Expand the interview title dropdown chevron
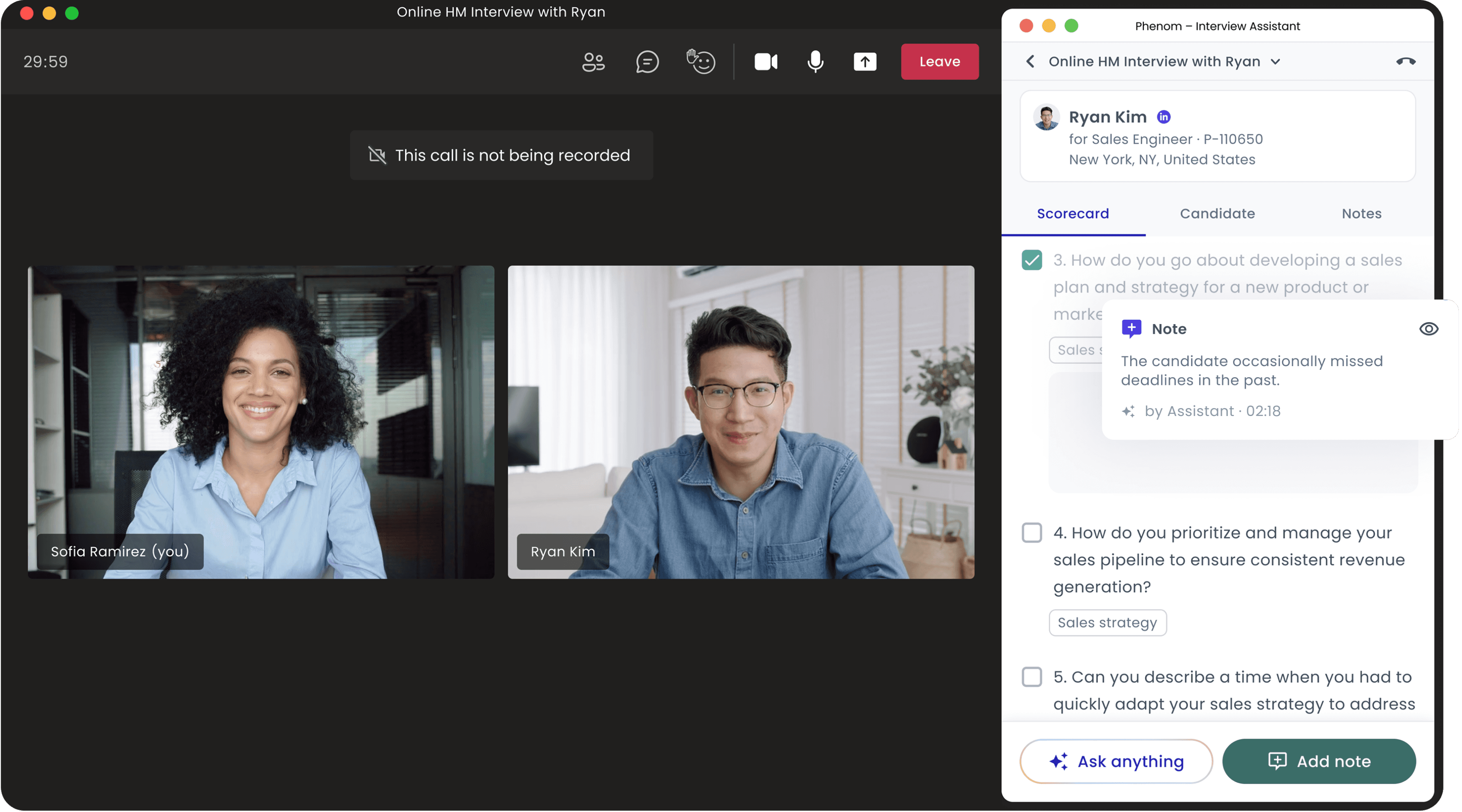The image size is (1462, 812). tap(1275, 61)
